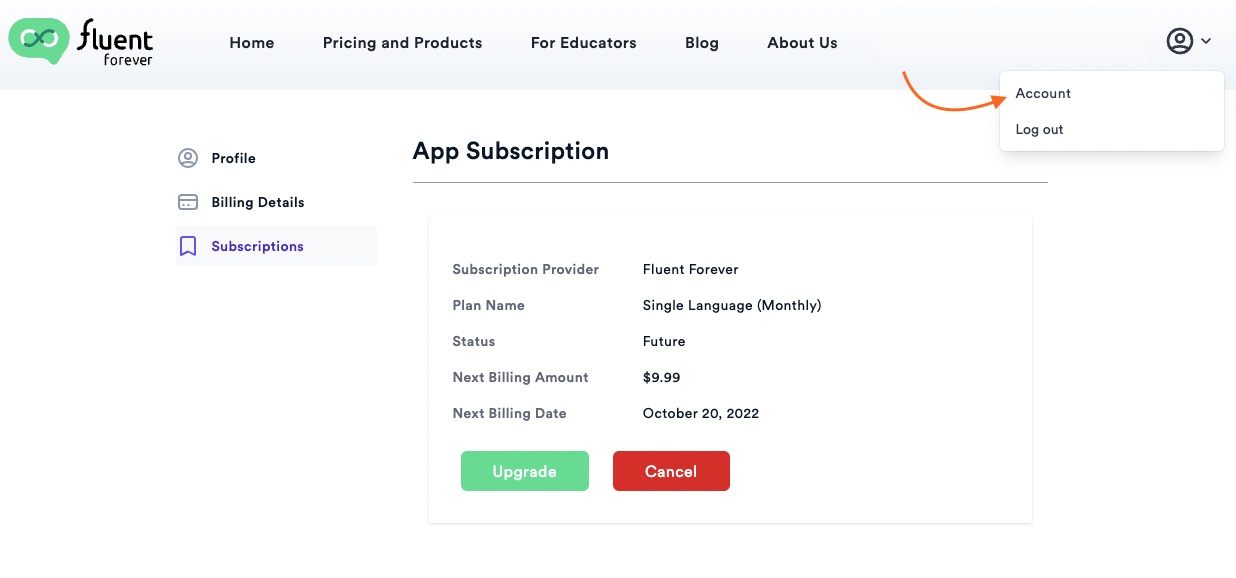Image resolution: width=1236 pixels, height=578 pixels.
Task: Open the user account avatar icon
Action: [x=1180, y=41]
